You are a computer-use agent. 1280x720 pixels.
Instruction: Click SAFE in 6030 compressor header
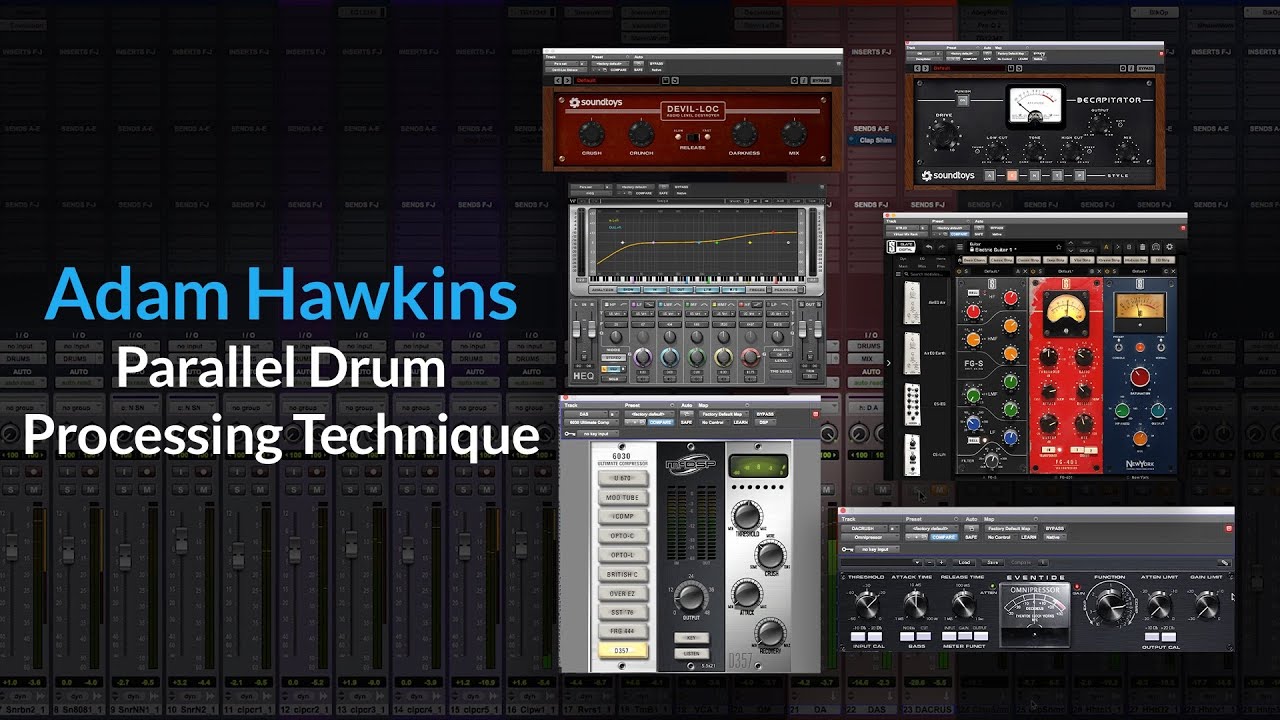pos(686,422)
